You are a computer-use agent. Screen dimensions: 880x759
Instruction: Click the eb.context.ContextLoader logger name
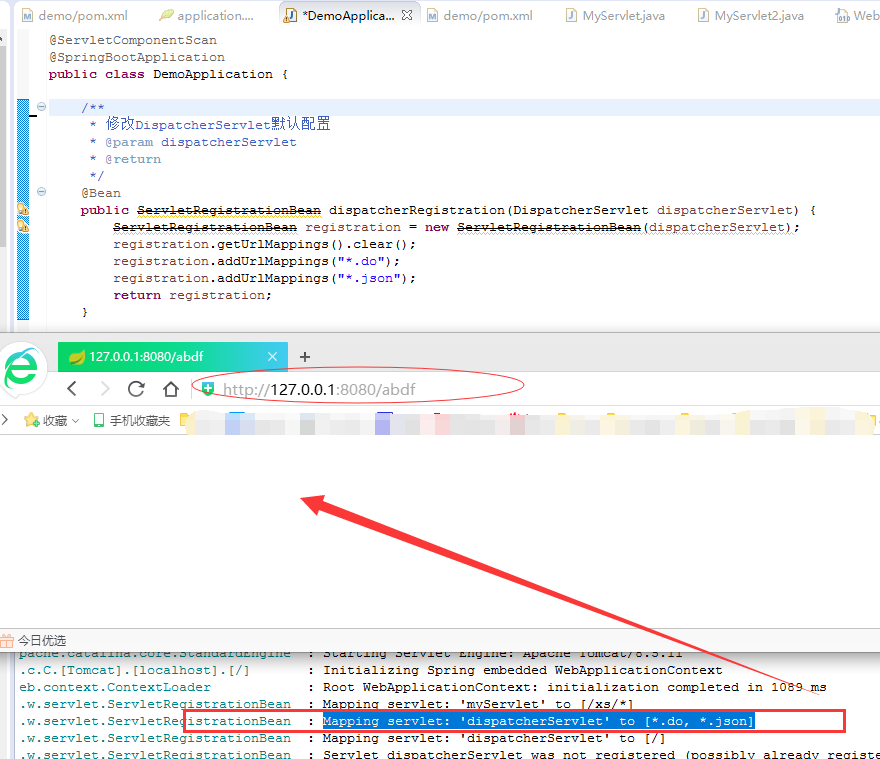pyautogui.click(x=115, y=687)
